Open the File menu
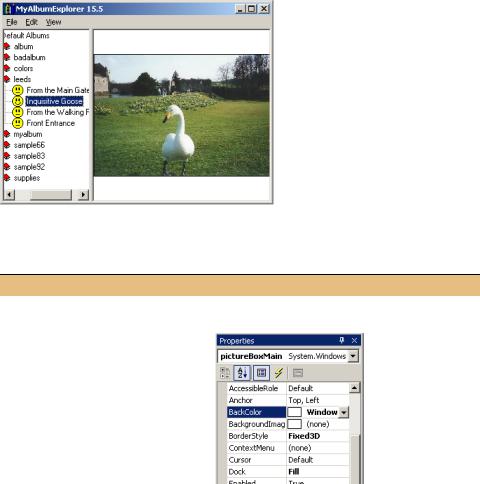This screenshot has width=480, height=484. pyautogui.click(x=12, y=22)
